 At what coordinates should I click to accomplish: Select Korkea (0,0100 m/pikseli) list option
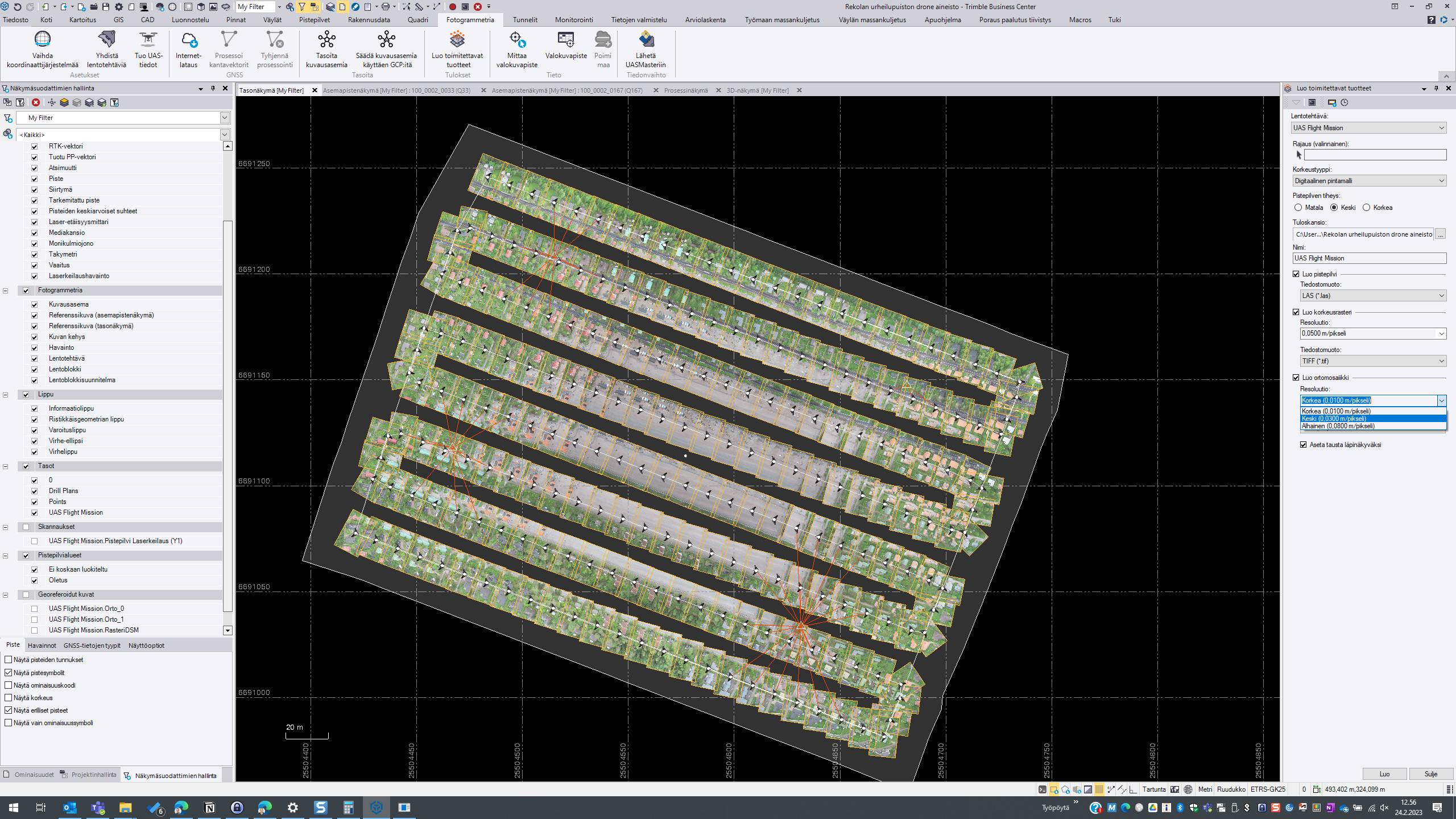tap(1373, 411)
